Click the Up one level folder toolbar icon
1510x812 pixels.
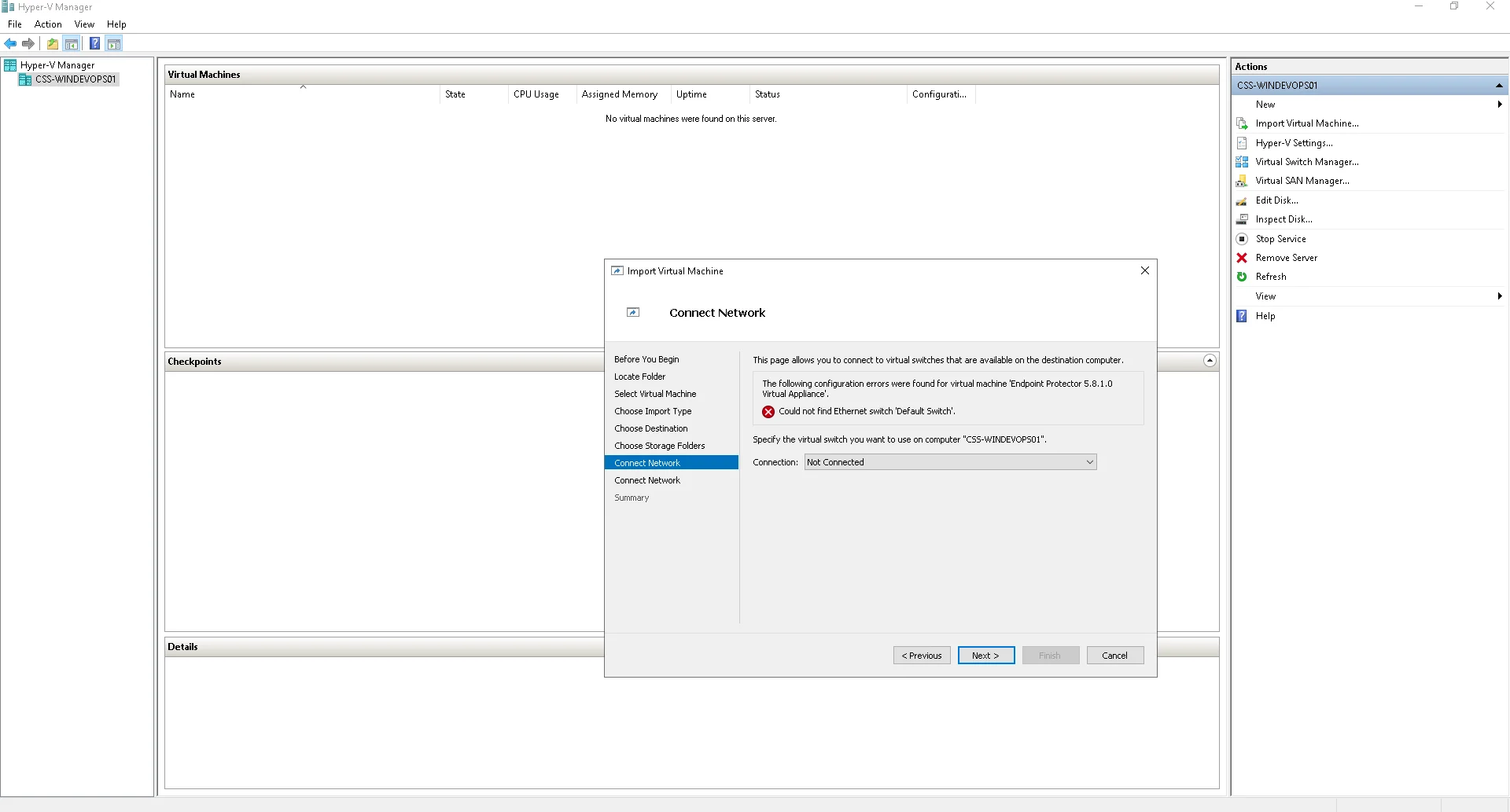coord(53,44)
